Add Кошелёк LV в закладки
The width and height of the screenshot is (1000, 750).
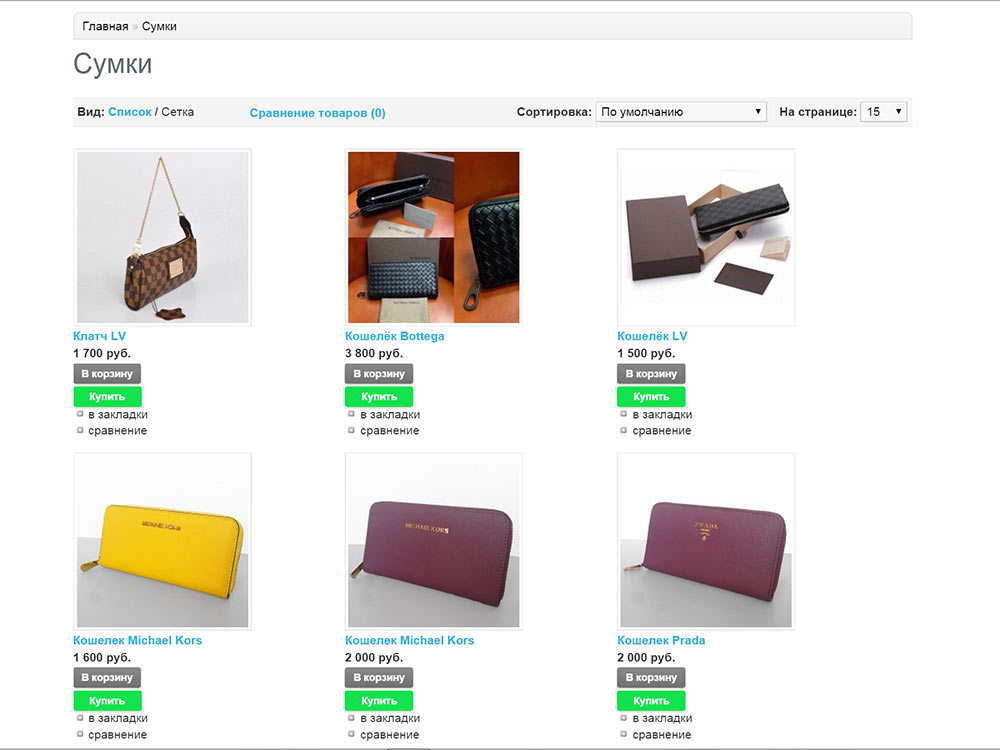pos(663,415)
